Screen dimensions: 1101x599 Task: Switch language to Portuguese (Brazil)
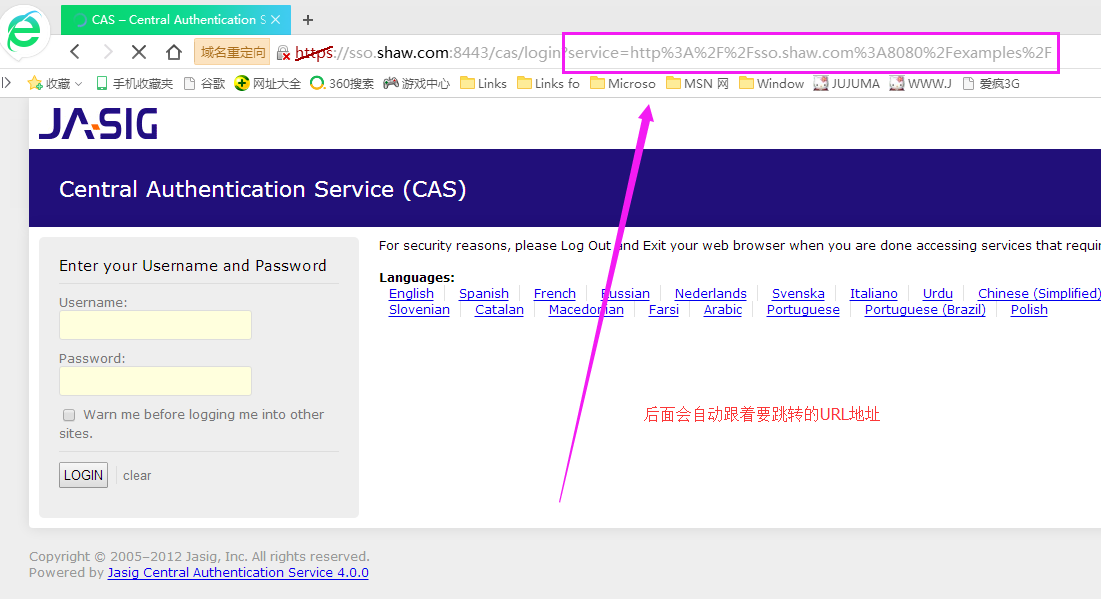925,310
